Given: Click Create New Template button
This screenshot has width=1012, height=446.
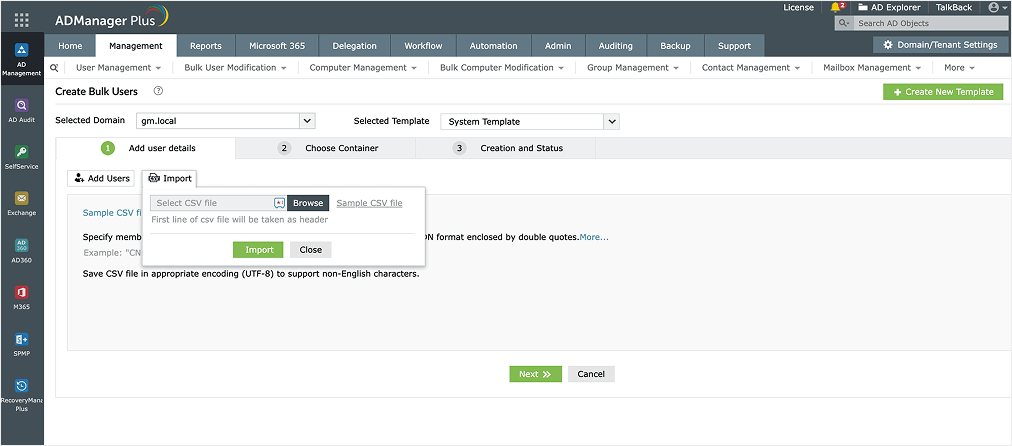Looking at the screenshot, I should 943,92.
